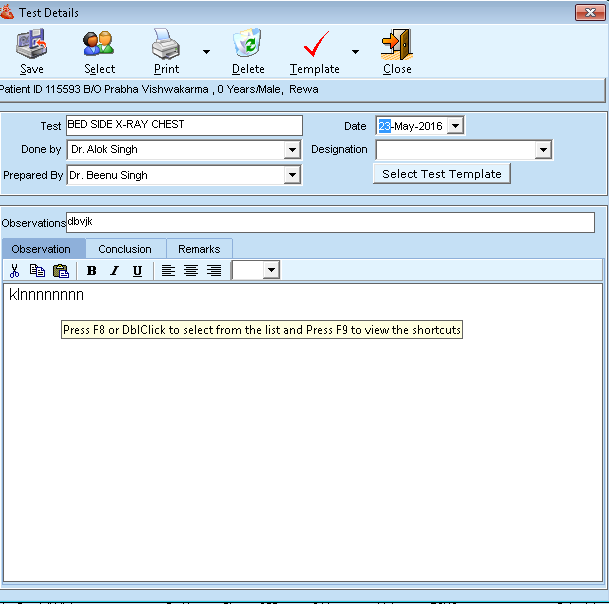The height and width of the screenshot is (604, 609).
Task: Click the Observations text field
Action: (x=330, y=222)
